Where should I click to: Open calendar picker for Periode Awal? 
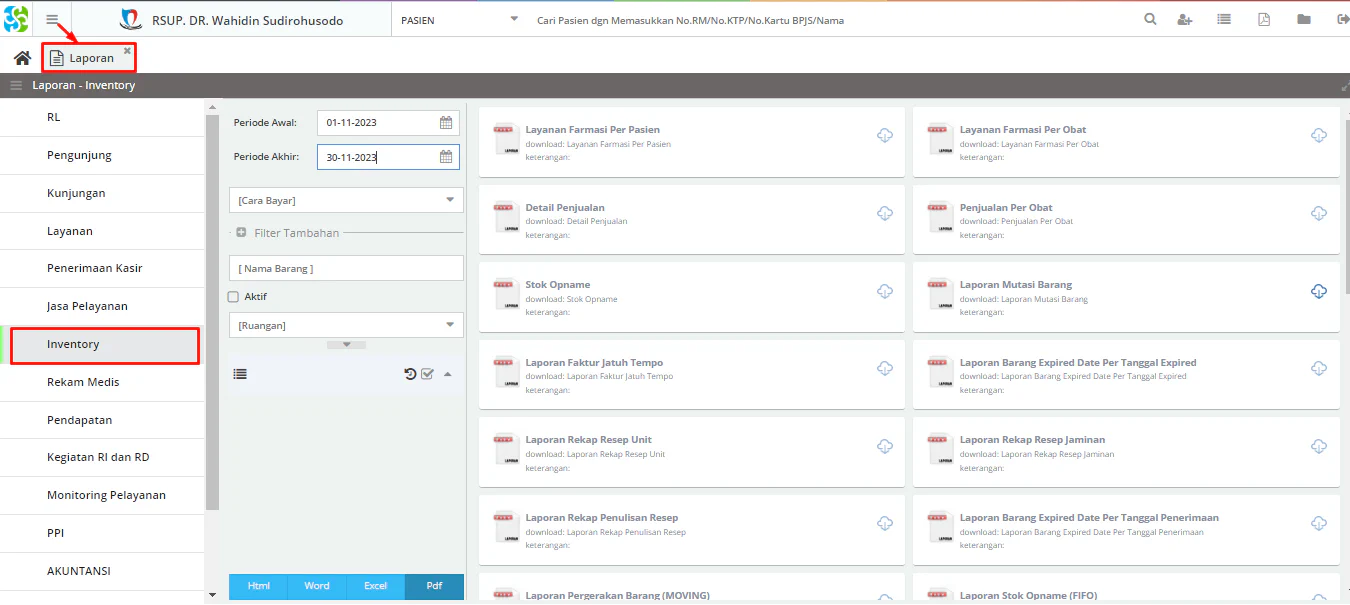446,123
